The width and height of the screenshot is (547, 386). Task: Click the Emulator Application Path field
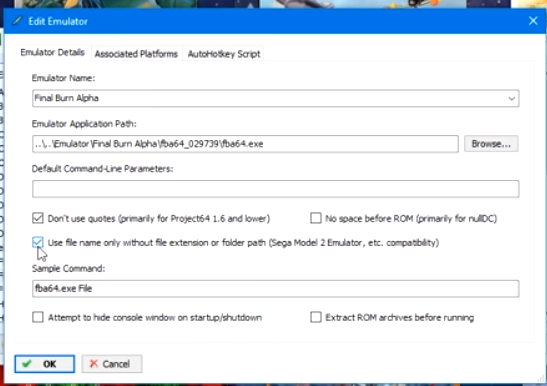245,144
